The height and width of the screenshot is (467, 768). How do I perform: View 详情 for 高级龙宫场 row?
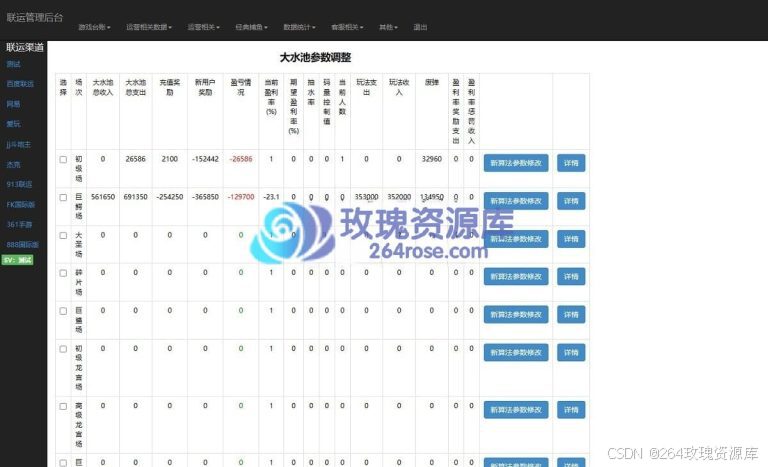pyautogui.click(x=571, y=410)
